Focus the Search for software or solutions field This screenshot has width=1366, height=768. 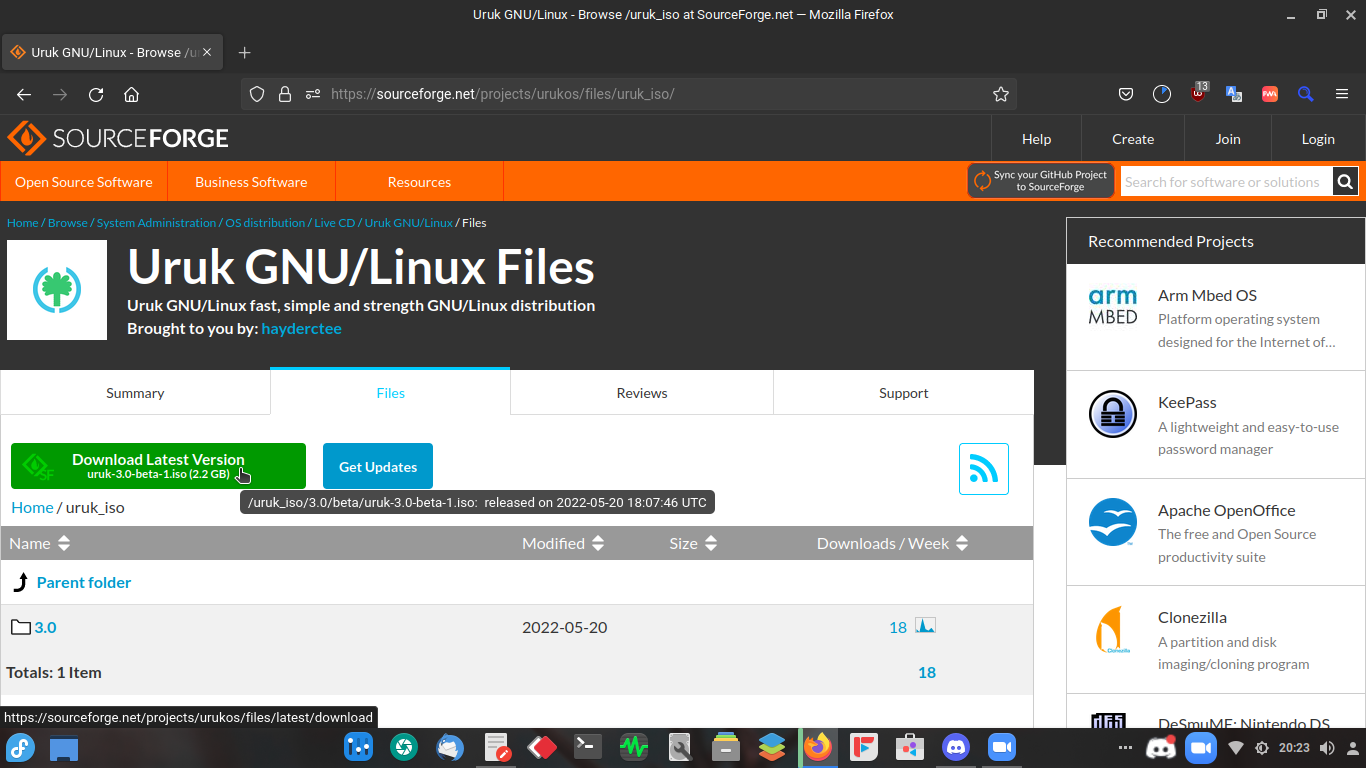[x=1226, y=182]
